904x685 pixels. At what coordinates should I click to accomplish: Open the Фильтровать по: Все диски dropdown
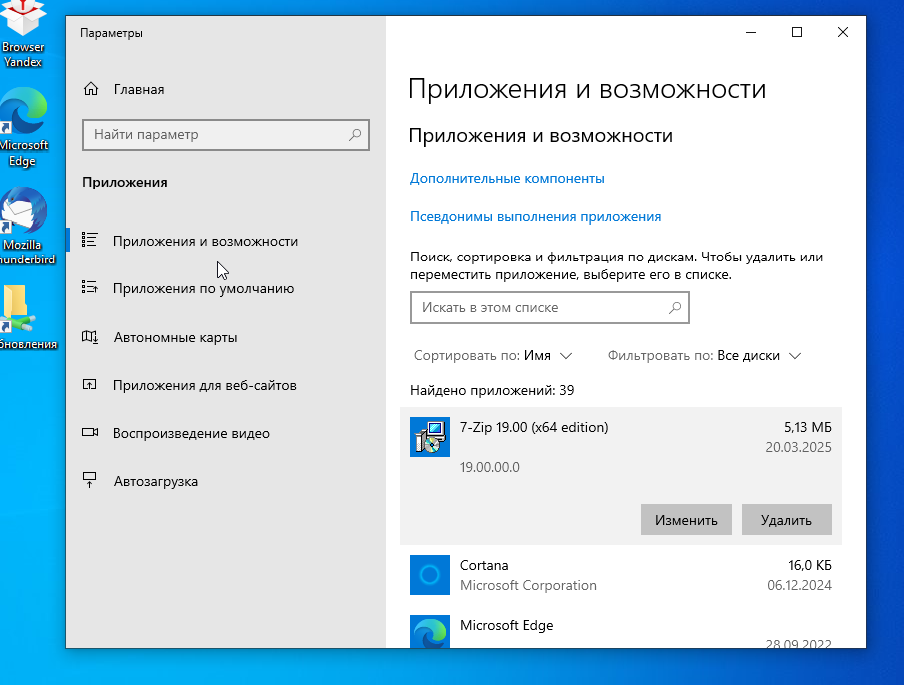(x=705, y=356)
